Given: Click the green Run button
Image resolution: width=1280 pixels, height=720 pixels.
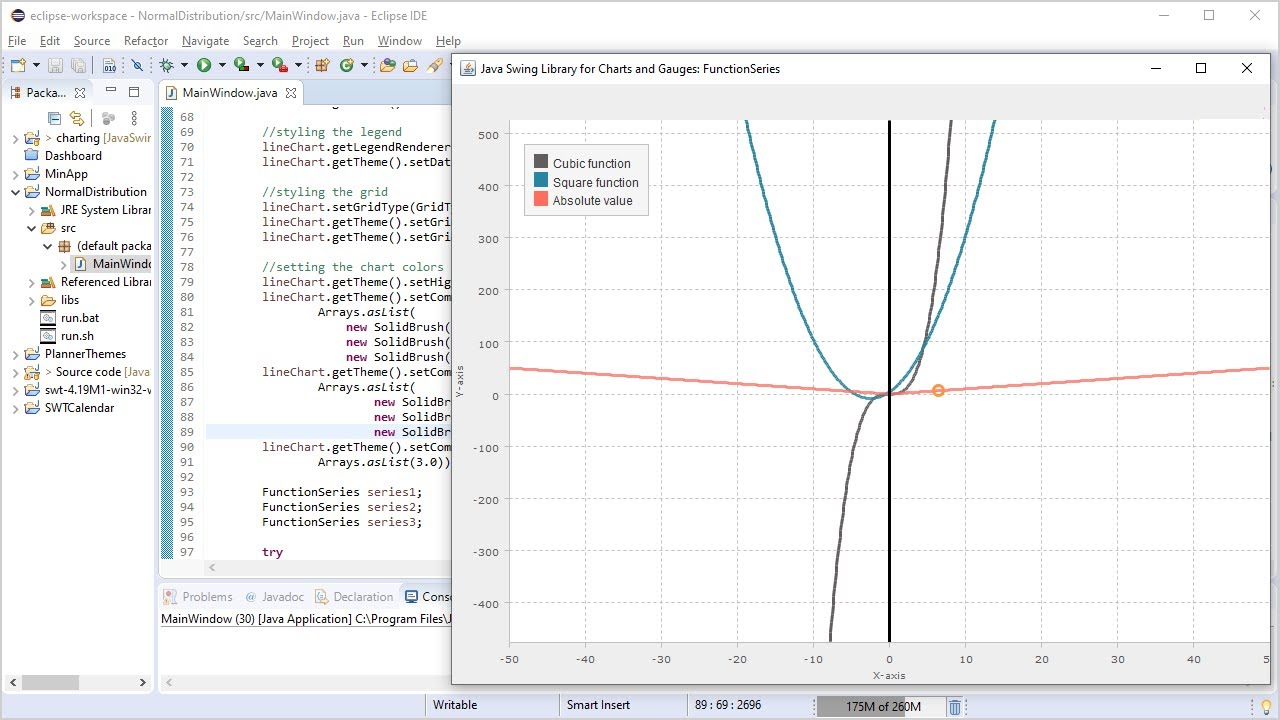Looking at the screenshot, I should [204, 65].
